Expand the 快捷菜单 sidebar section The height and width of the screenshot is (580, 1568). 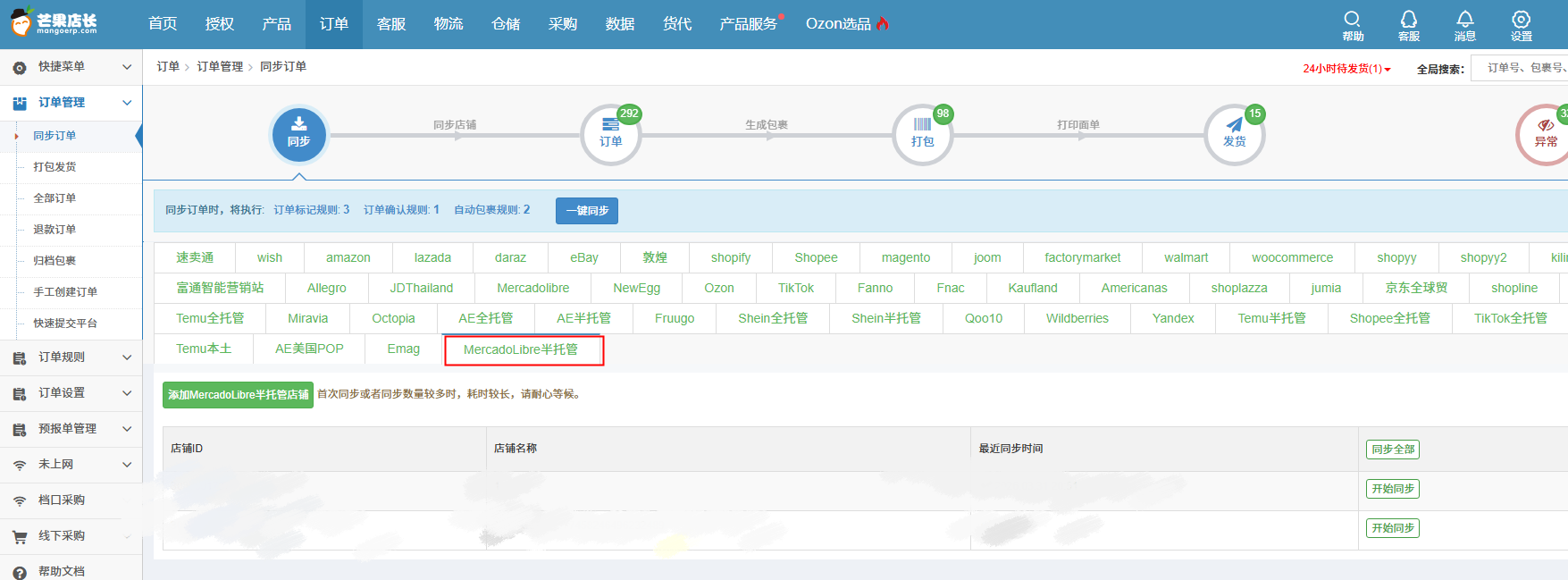(71, 67)
